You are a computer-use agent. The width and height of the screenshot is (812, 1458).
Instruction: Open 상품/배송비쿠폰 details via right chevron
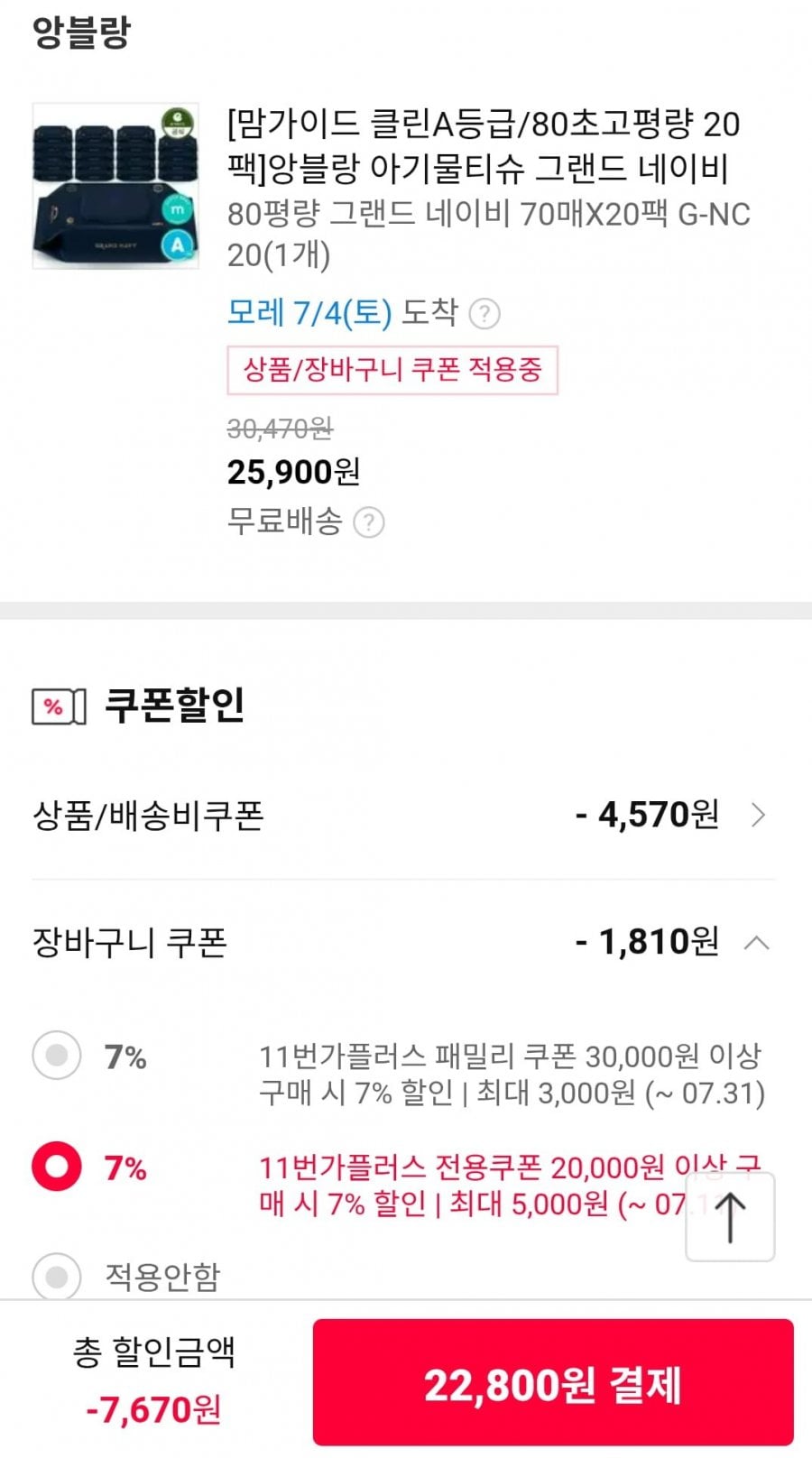(x=759, y=816)
